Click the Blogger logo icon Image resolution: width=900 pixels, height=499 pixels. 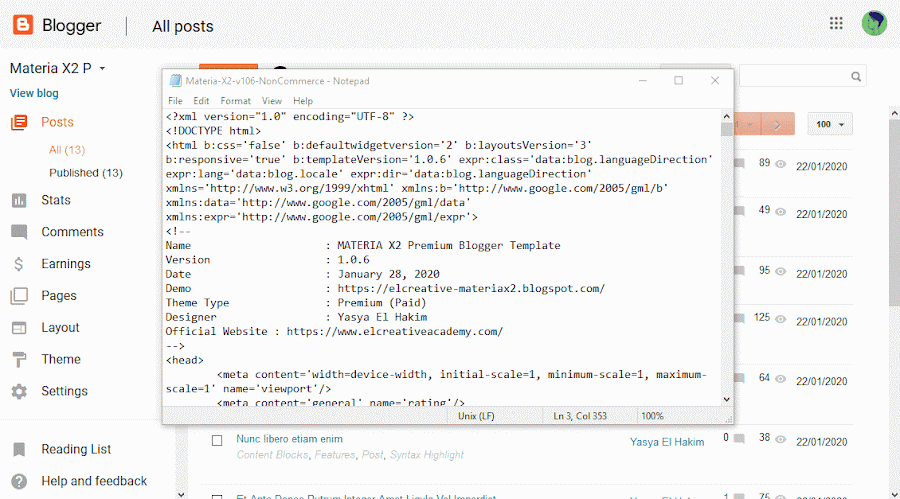(23, 25)
